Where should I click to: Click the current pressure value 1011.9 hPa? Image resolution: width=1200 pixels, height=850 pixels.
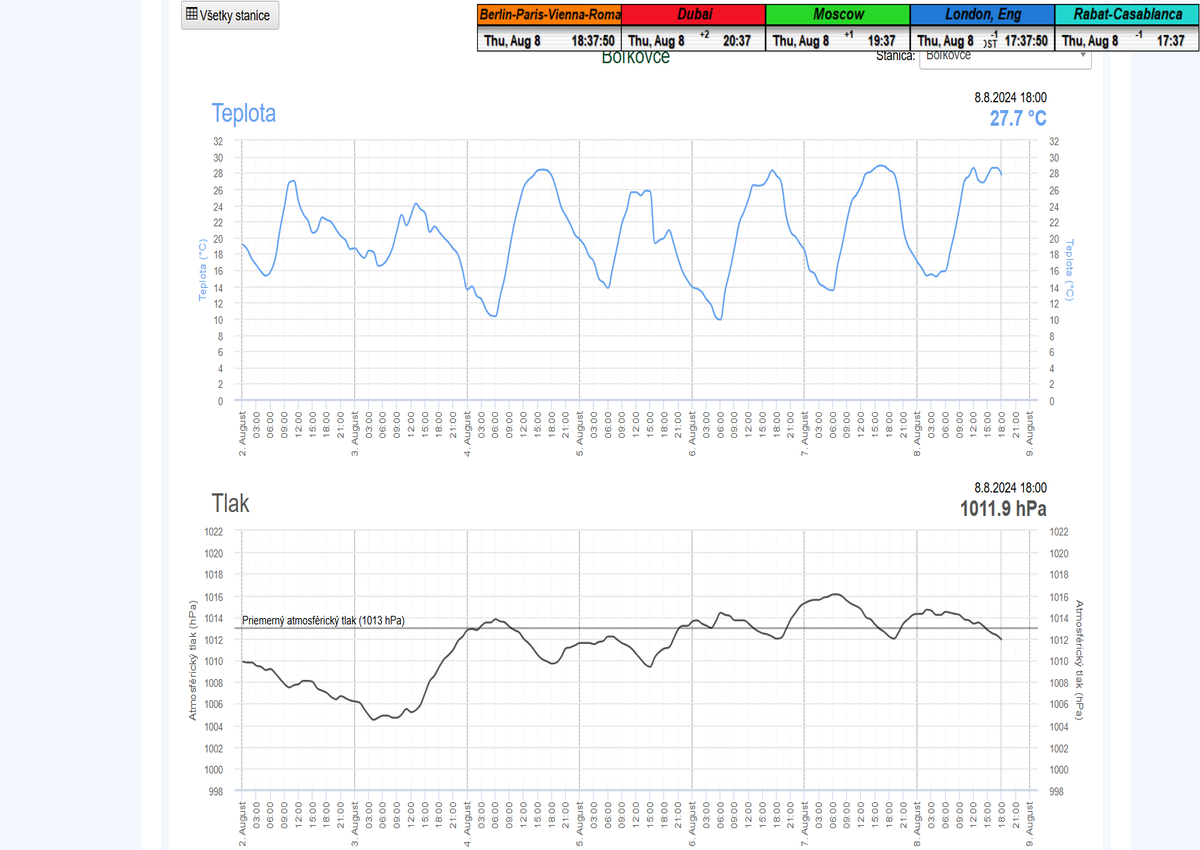coord(1003,507)
